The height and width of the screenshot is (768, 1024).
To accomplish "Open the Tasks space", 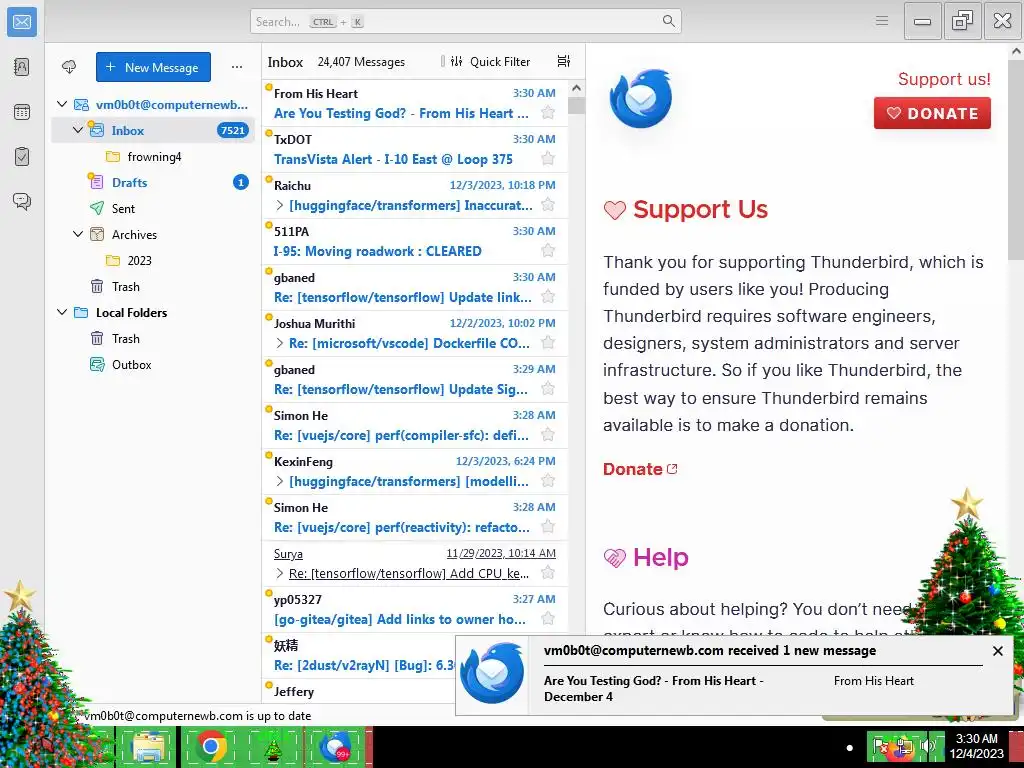I will [22, 157].
